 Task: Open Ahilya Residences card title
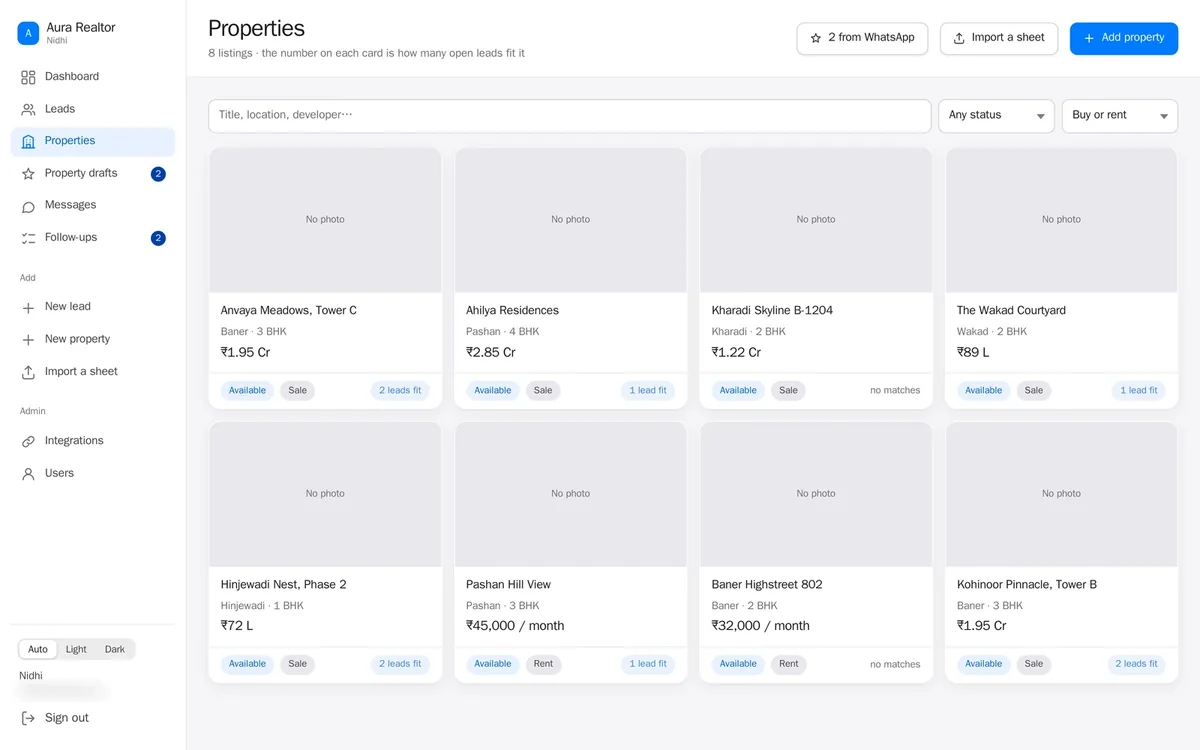pyautogui.click(x=512, y=311)
